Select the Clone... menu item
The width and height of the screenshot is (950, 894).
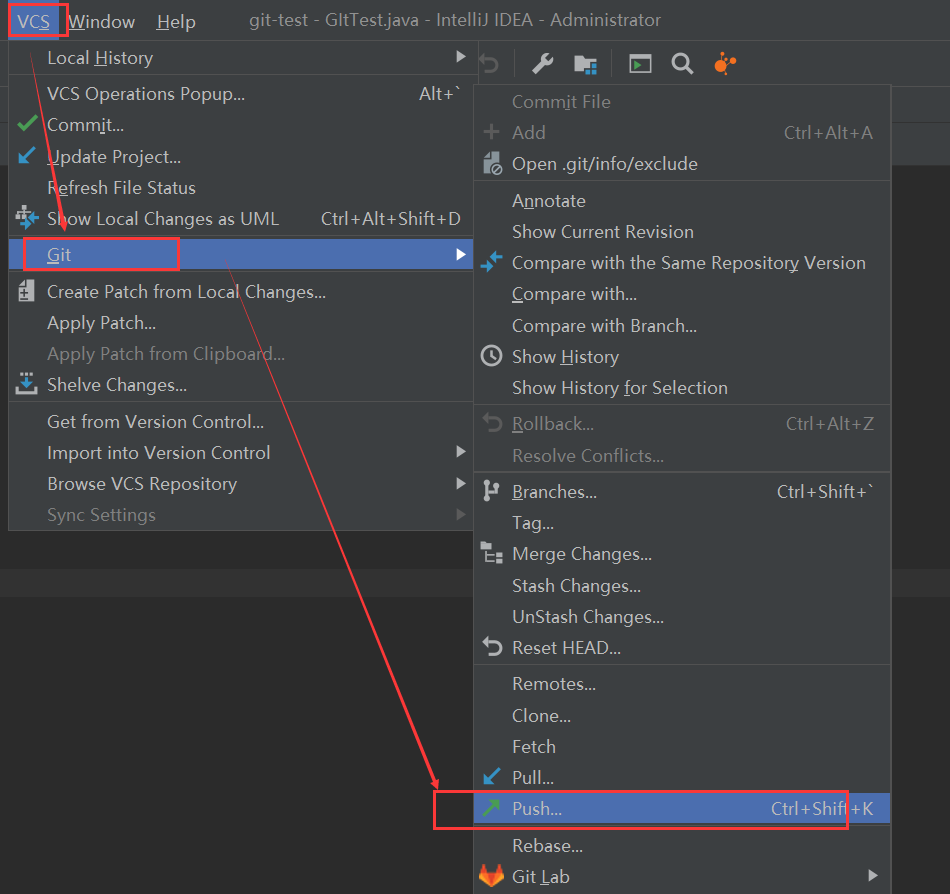pyautogui.click(x=682, y=716)
